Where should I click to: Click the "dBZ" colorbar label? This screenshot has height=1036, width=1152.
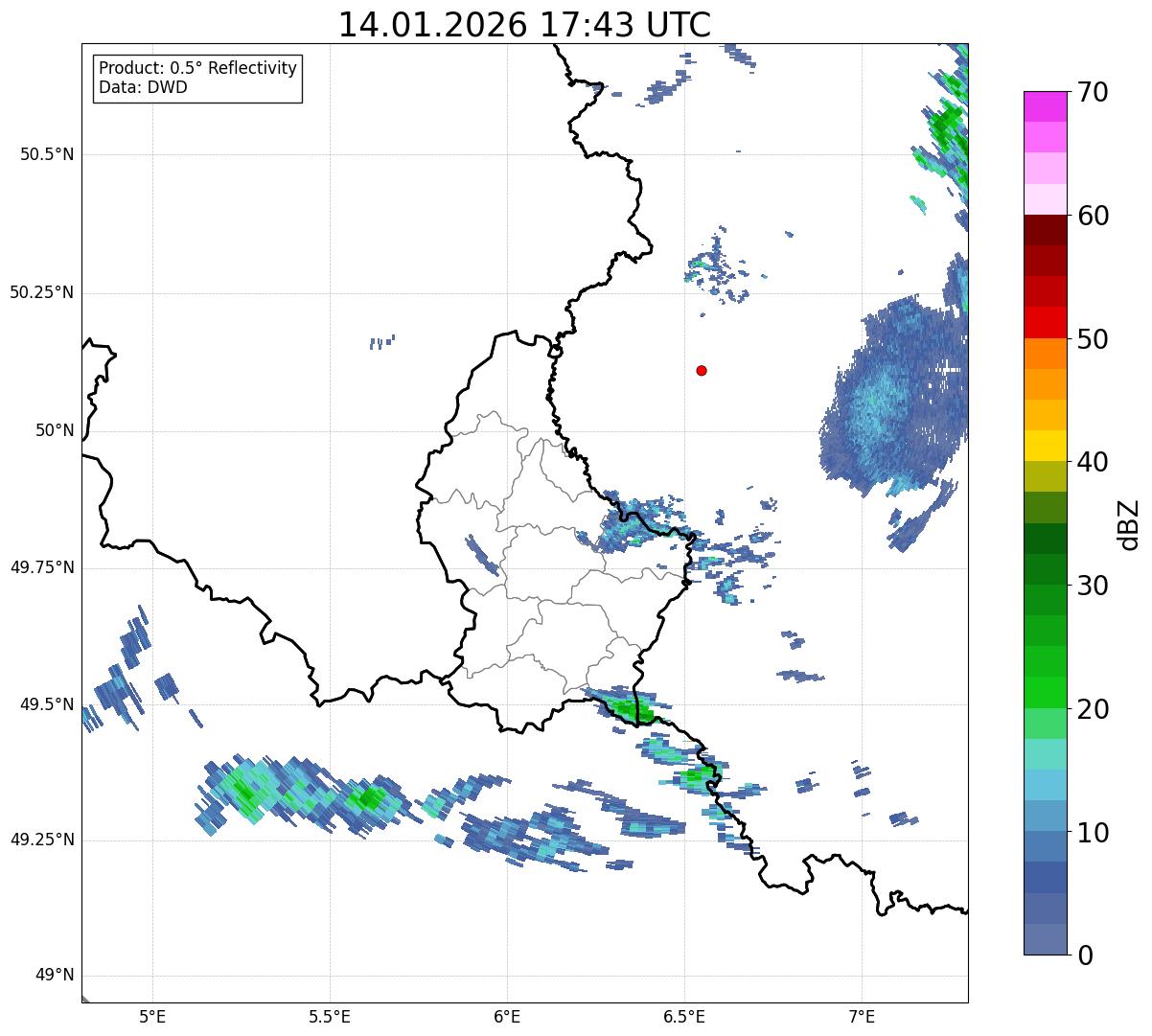(x=1129, y=524)
